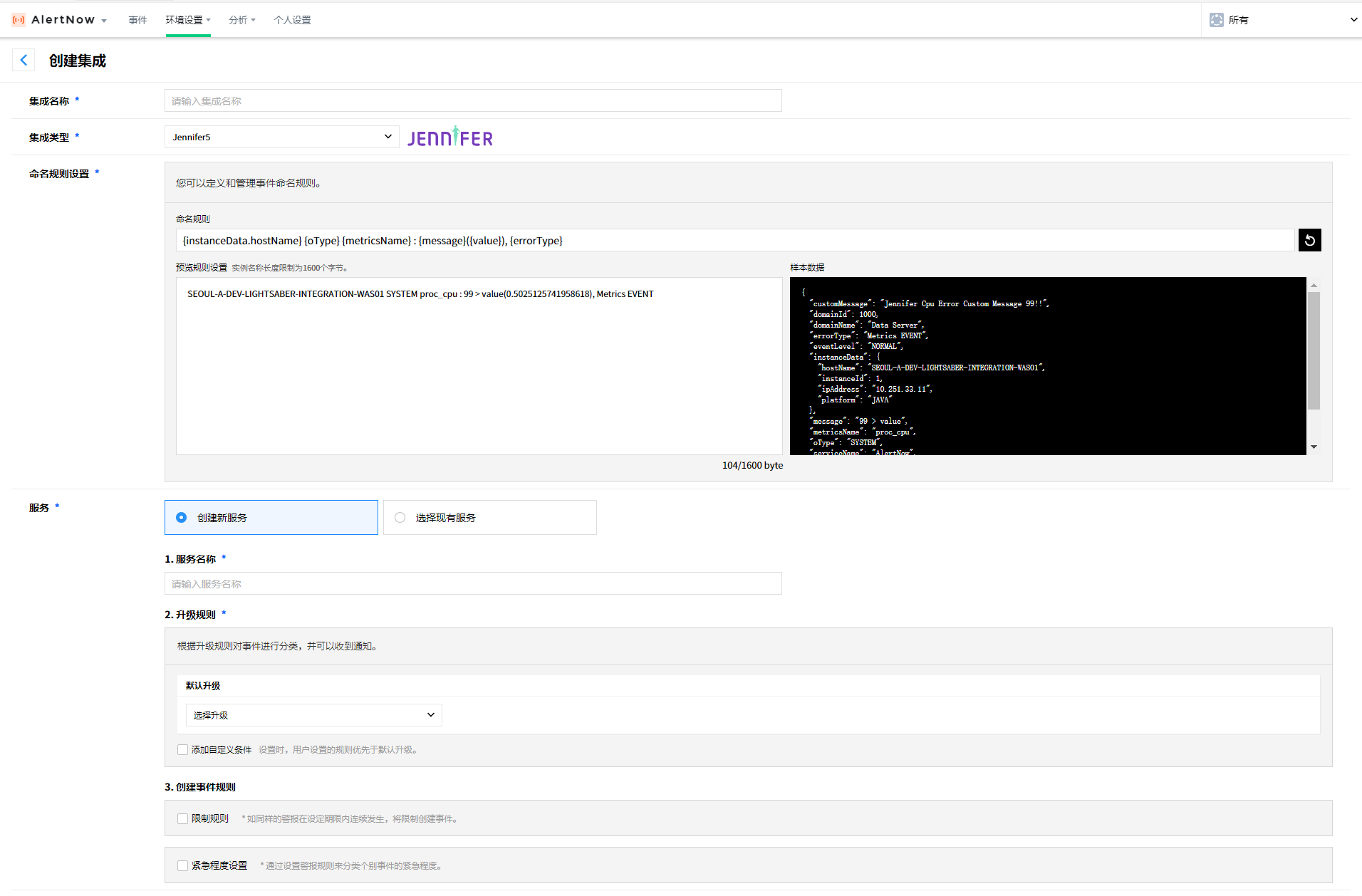Select the 创建新服务 radio option

pos(182,518)
